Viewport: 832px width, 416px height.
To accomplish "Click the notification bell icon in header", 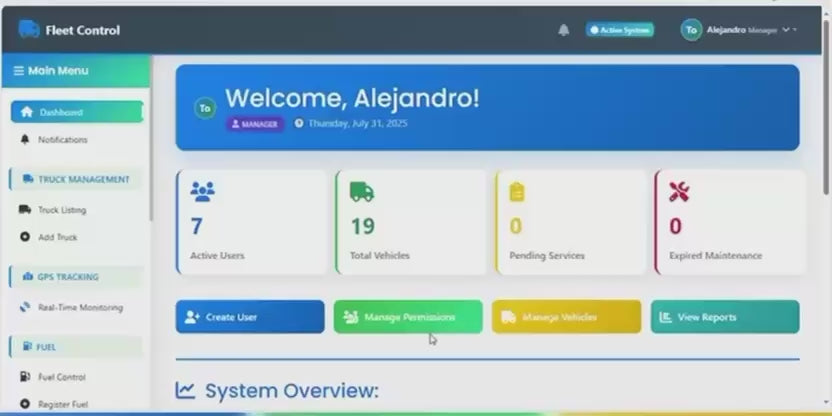I will coord(563,30).
